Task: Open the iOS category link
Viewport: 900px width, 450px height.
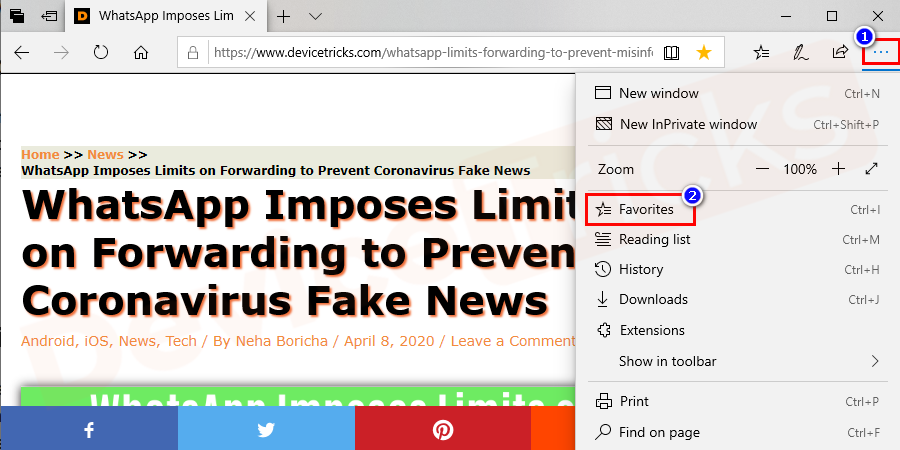Action: (98, 341)
